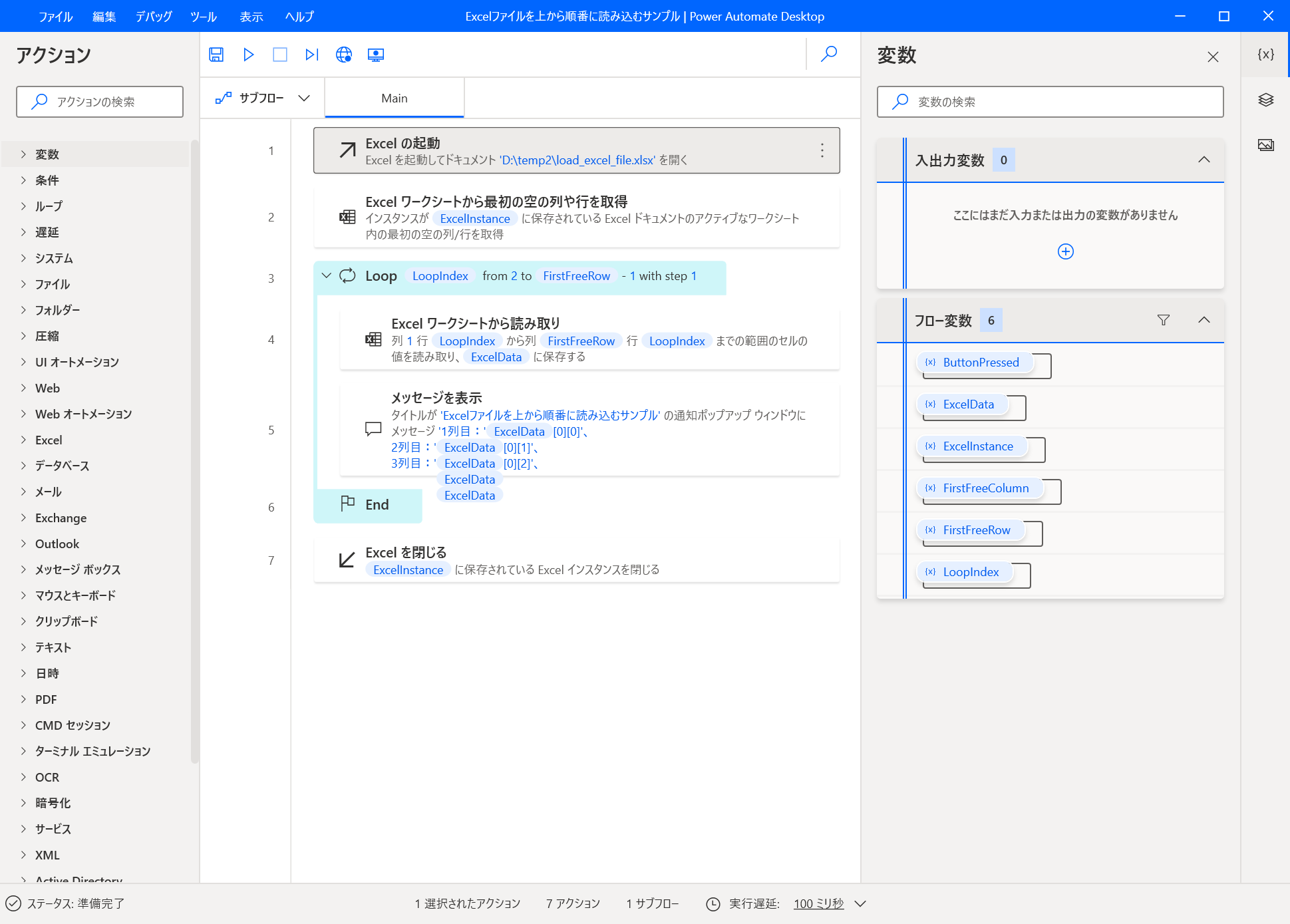Add input/output variable with plus icon
The width and height of the screenshot is (1290, 924).
click(1065, 251)
